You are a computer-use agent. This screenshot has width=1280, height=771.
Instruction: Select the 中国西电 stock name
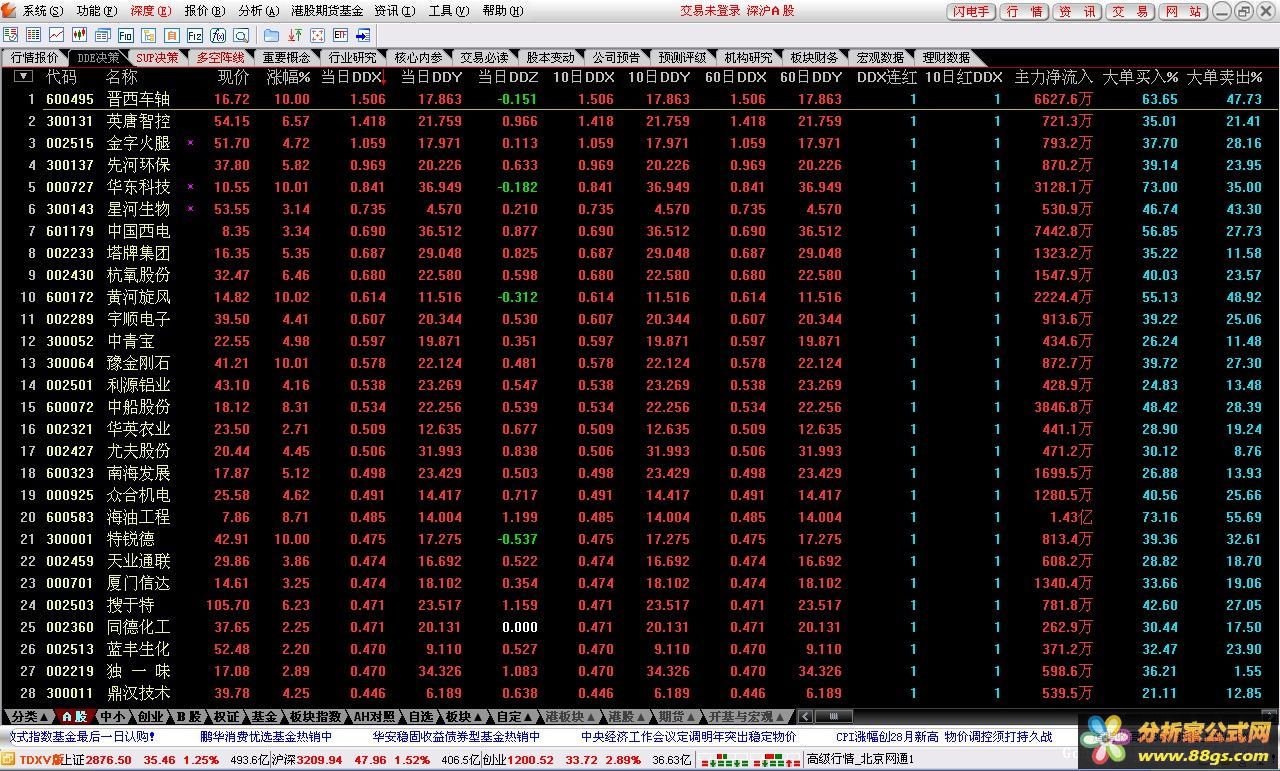tap(138, 231)
